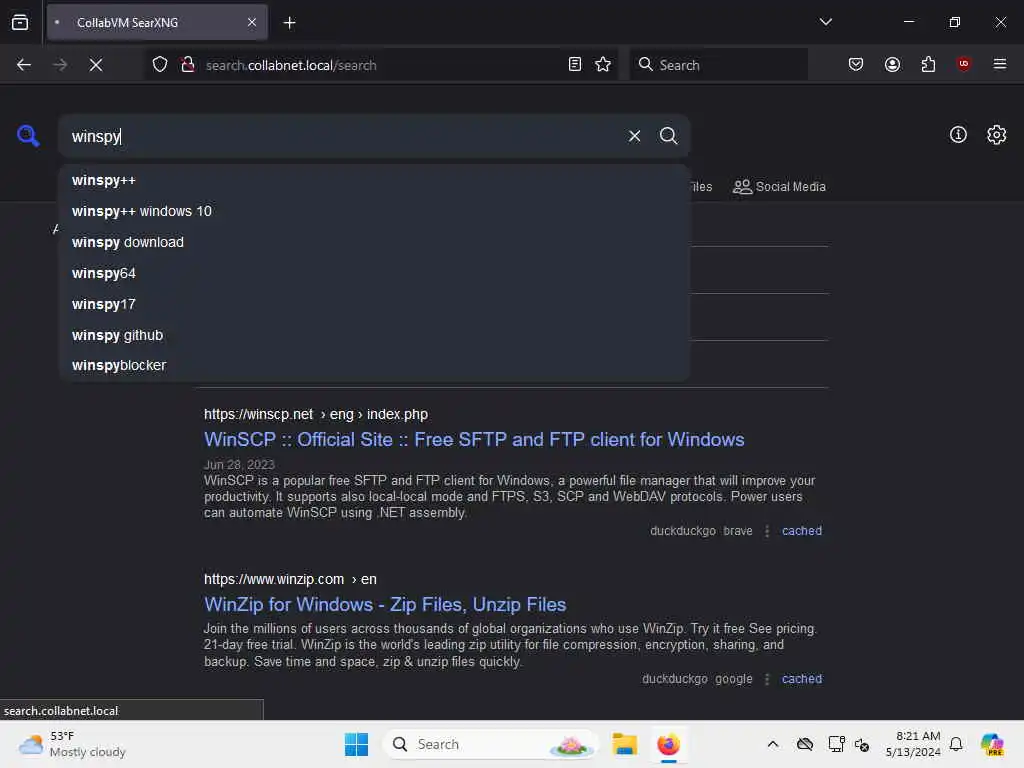Click google engine label under WinZip result
The image size is (1024, 768).
tap(733, 679)
